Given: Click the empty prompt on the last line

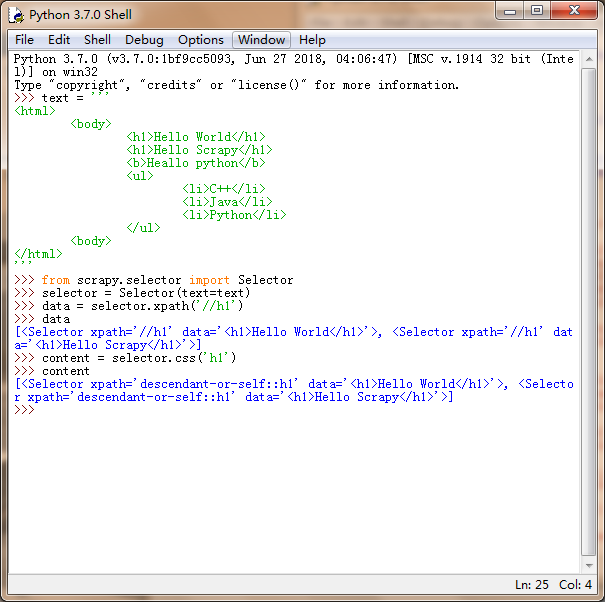Looking at the screenshot, I should pos(24,410).
